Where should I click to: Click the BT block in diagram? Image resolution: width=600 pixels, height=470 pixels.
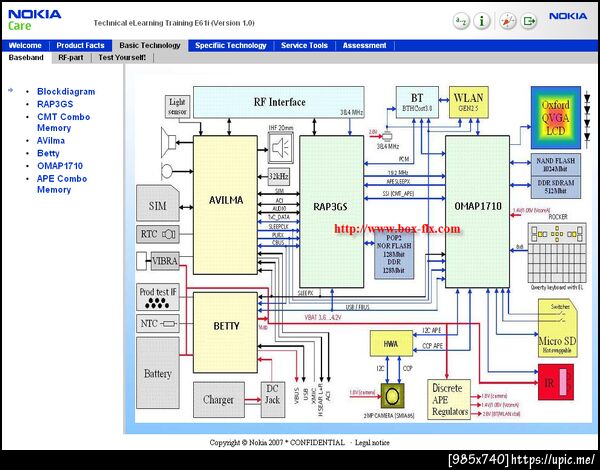pyautogui.click(x=417, y=102)
